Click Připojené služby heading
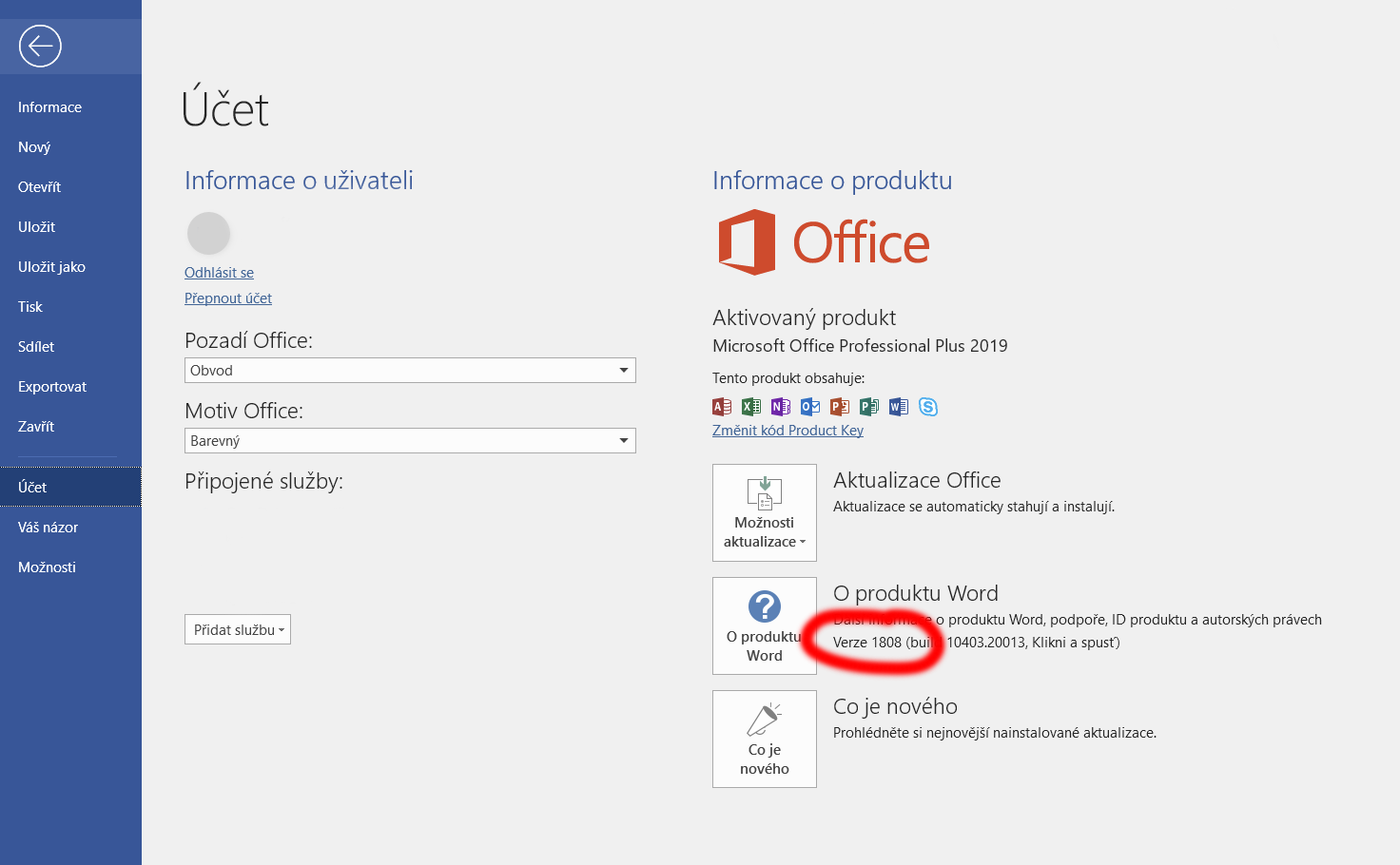The width and height of the screenshot is (1400, 865). point(263,482)
